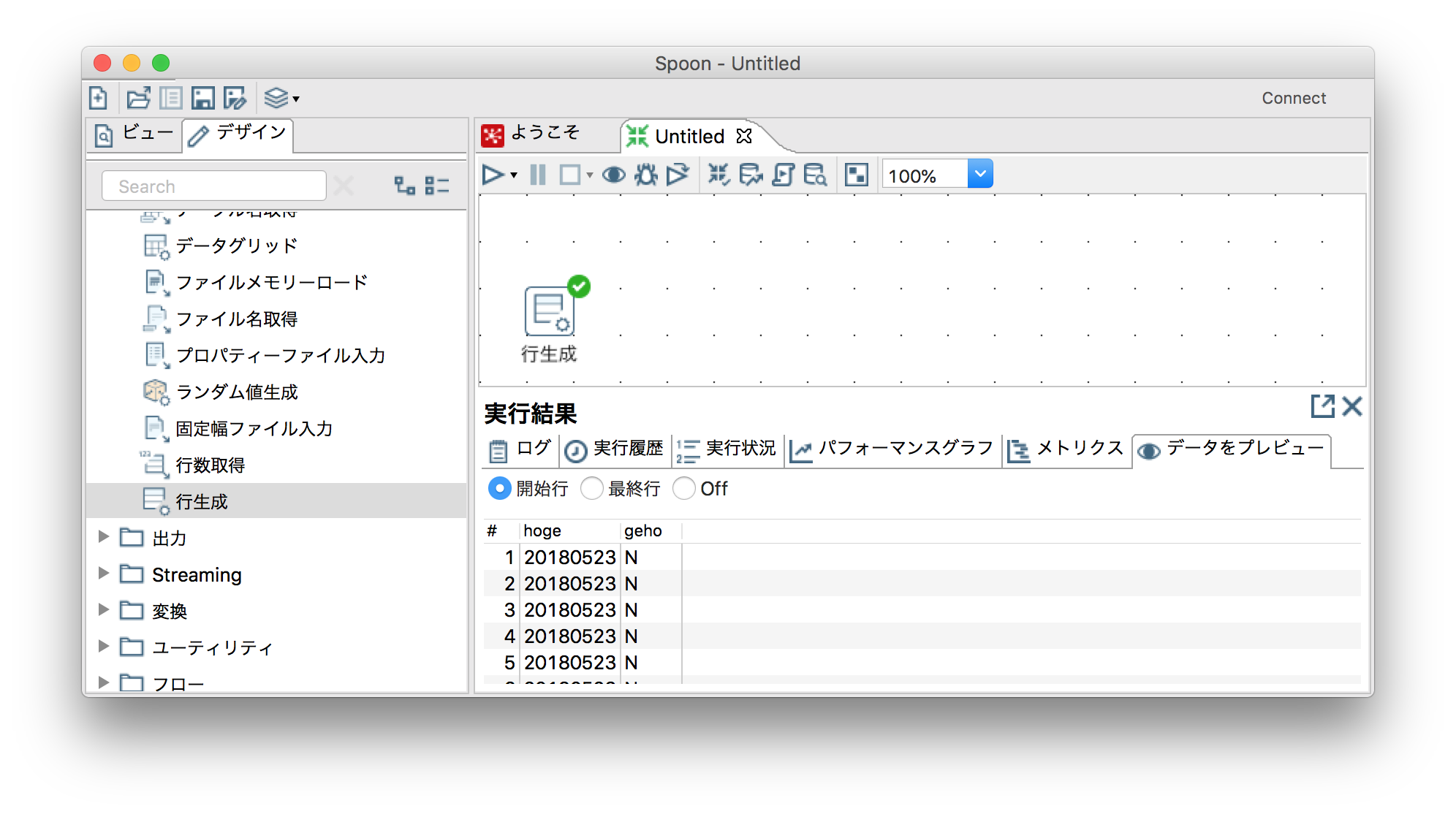
Task: Turn preview Off with the Off radio button
Action: 684,488
